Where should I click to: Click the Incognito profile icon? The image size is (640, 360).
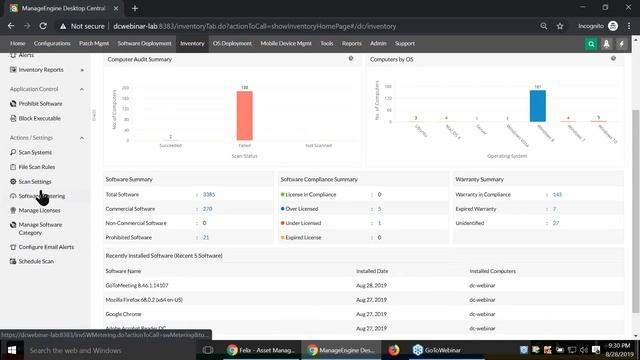(613, 26)
